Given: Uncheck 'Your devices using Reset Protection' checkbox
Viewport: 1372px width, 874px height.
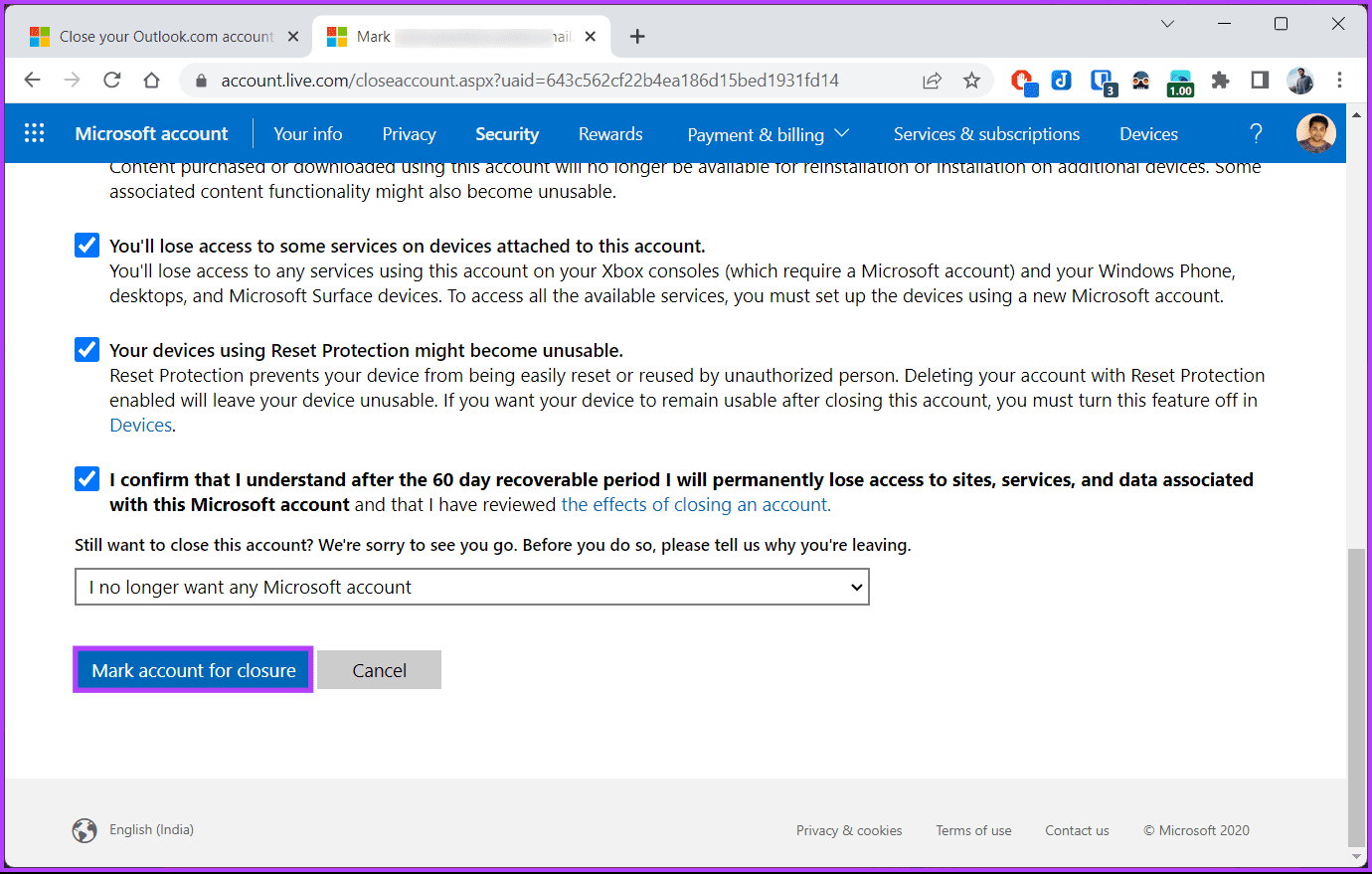Looking at the screenshot, I should click(x=87, y=350).
